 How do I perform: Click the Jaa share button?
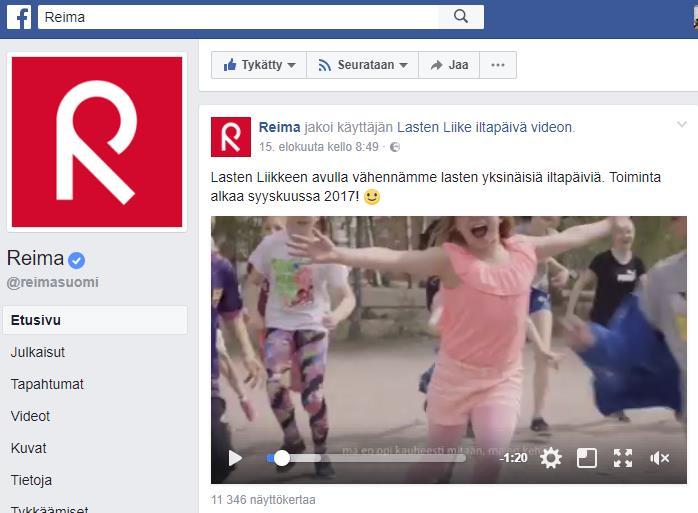(449, 65)
